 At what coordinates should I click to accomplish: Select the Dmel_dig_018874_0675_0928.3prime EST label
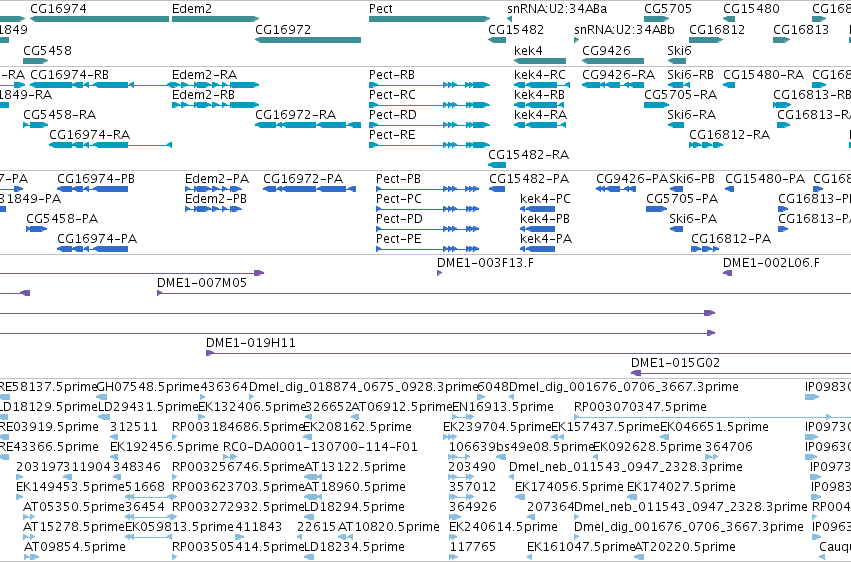point(363,387)
